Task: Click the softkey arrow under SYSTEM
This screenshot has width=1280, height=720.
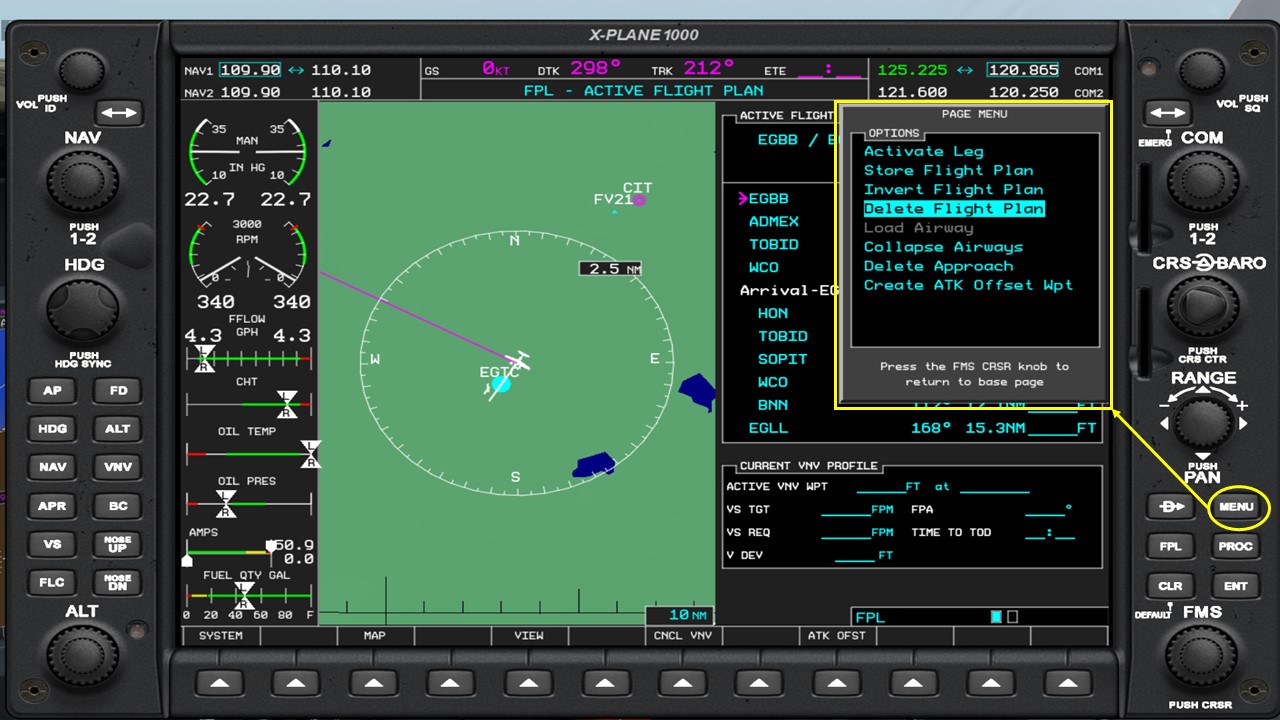Action: tap(219, 683)
